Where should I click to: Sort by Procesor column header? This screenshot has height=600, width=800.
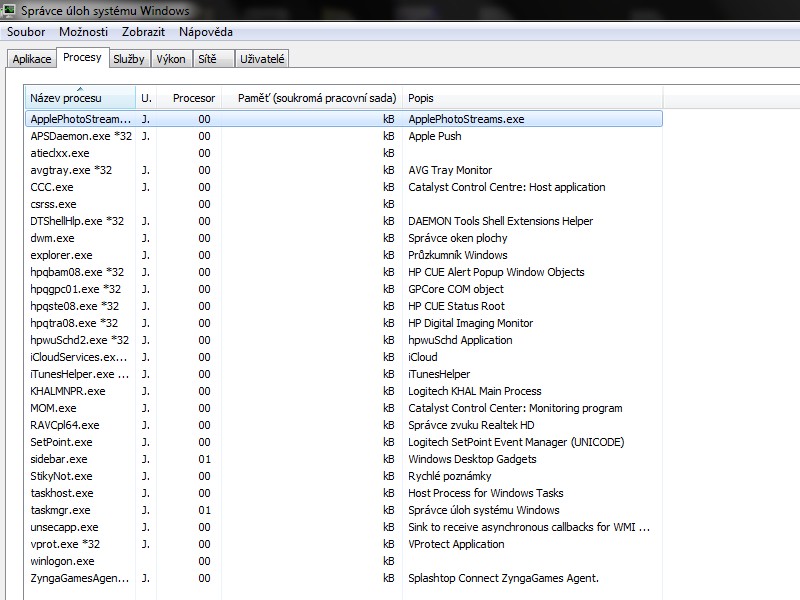tap(189, 97)
